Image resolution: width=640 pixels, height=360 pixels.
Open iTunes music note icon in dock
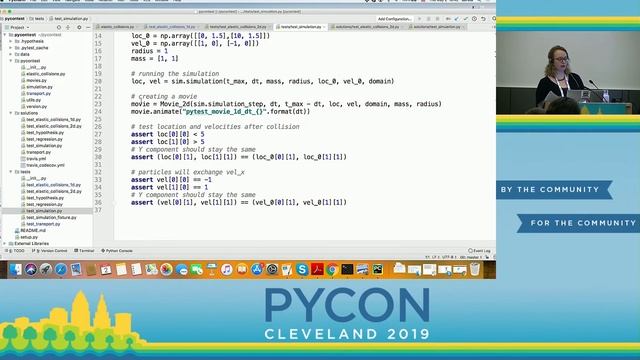pyautogui.click(x=227, y=270)
